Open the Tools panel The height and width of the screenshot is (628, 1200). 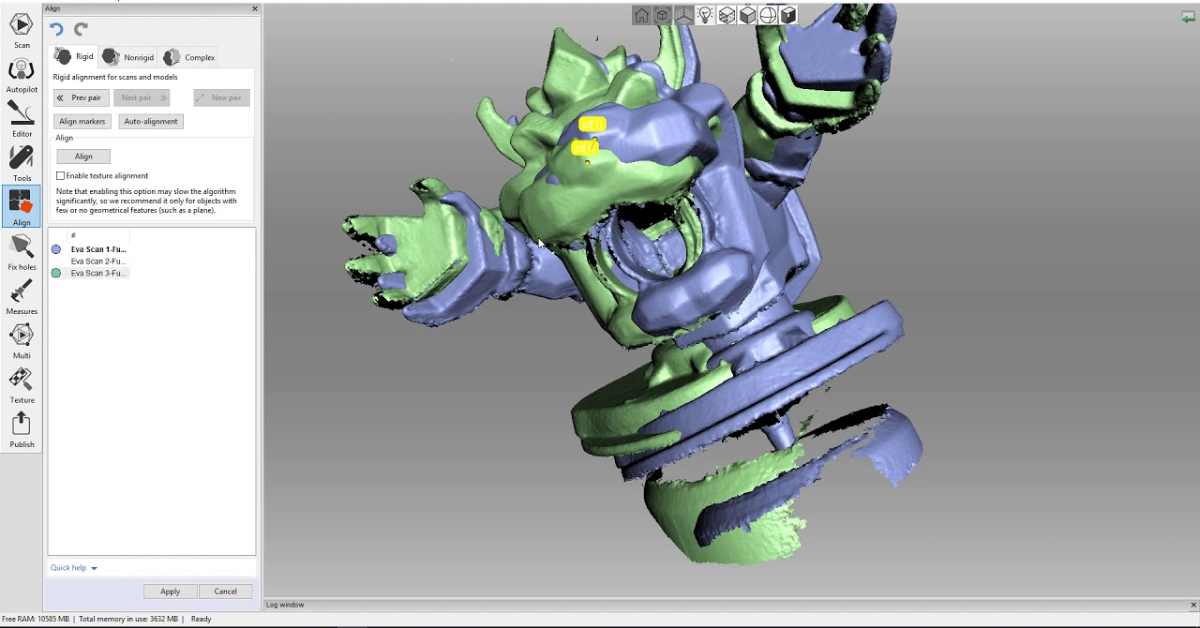click(x=21, y=158)
